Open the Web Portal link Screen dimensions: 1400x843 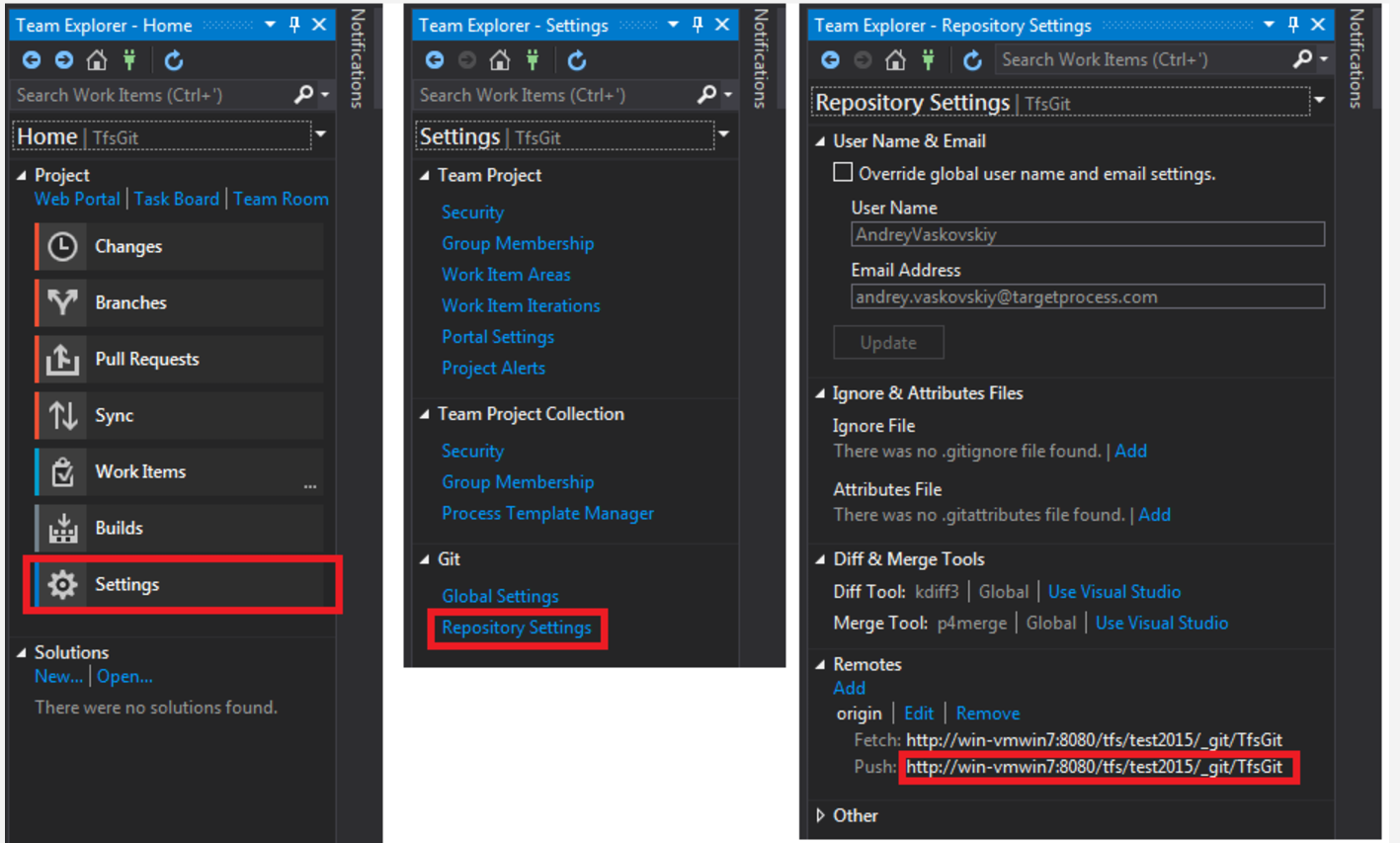77,199
